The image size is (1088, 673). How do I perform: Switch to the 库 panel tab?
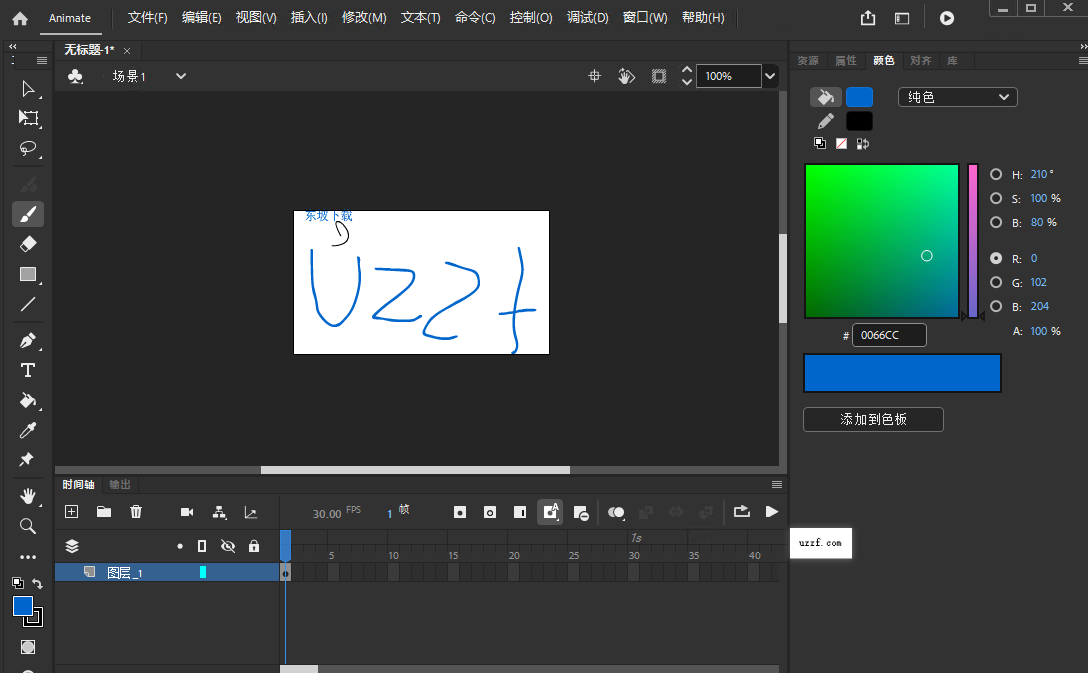[953, 60]
